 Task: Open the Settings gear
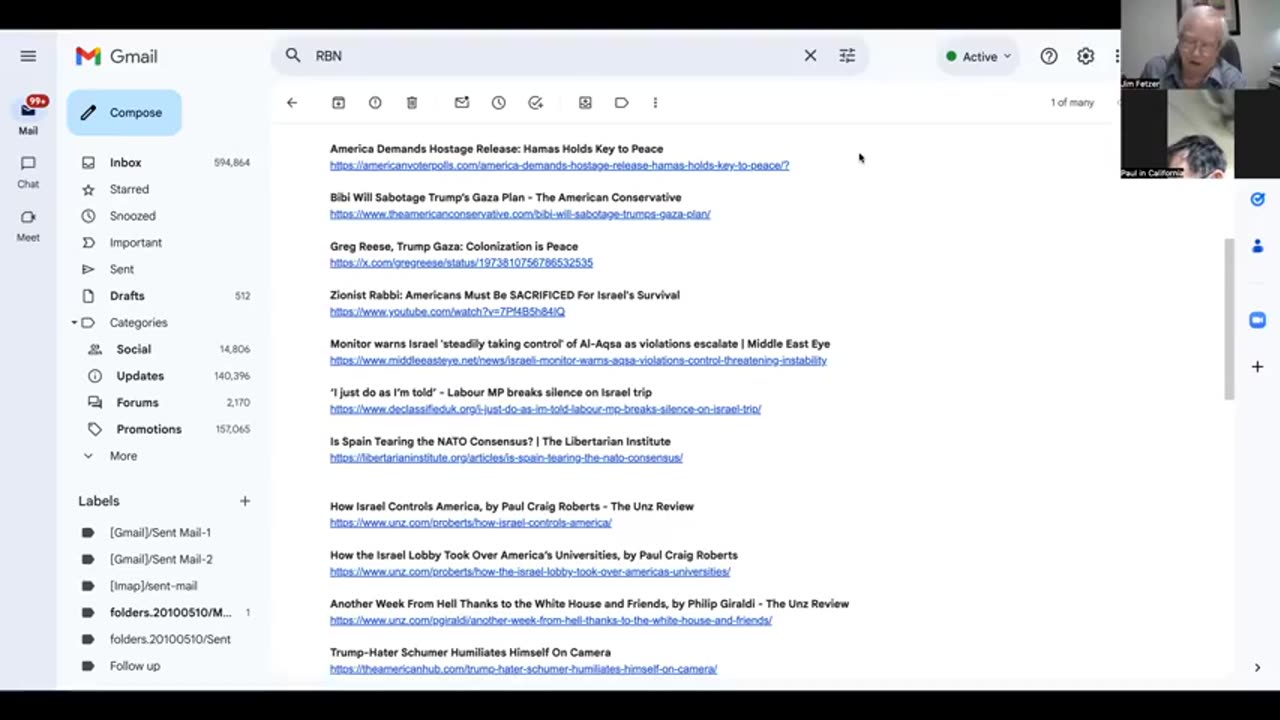(1085, 56)
